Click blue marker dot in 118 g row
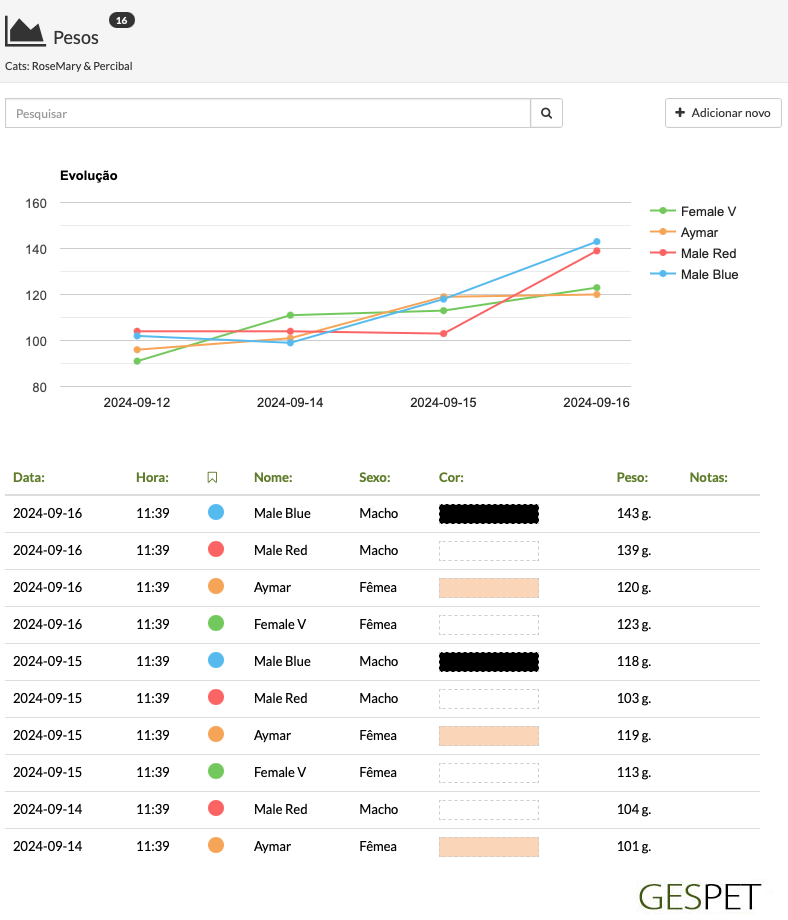This screenshot has width=788, height=920. (216, 660)
